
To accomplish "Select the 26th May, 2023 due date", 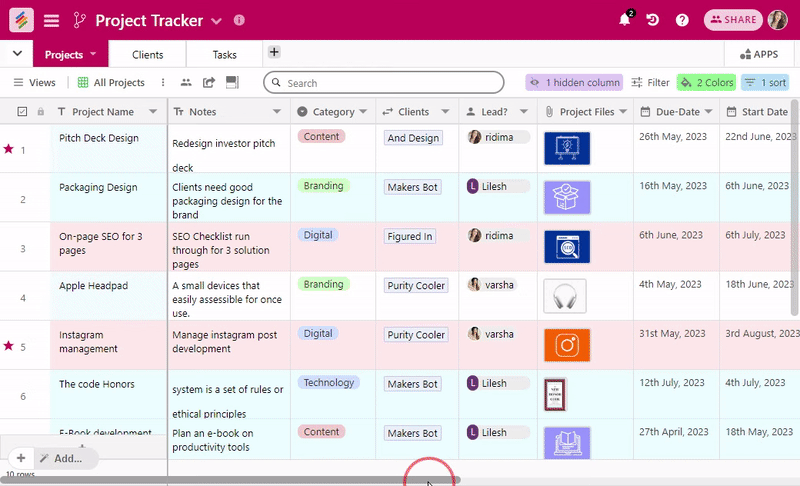I will (672, 137).
